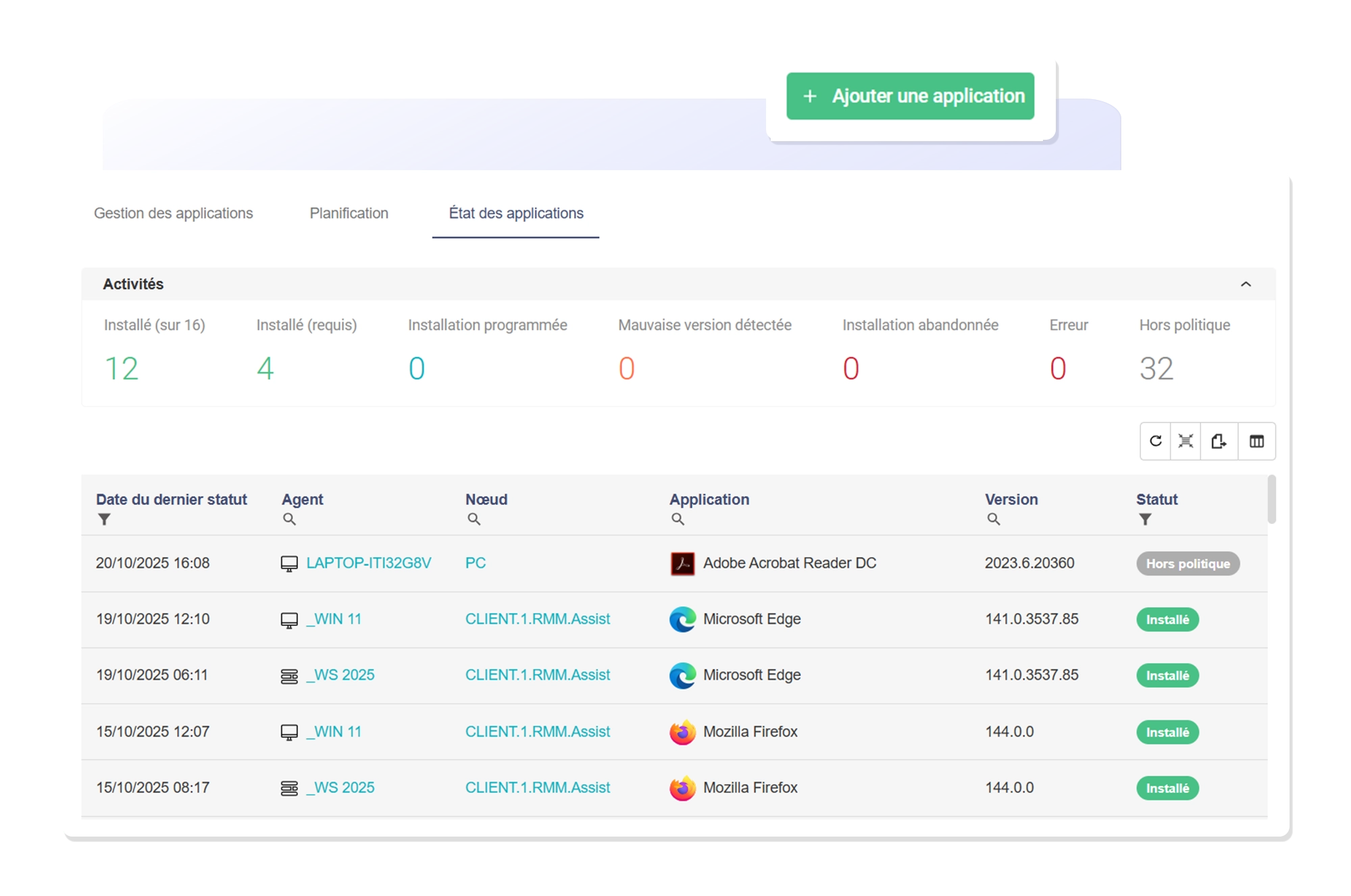Screen dimensions: 1351x896
Task: Click the Mozilla Firefox application icon
Action: pyautogui.click(x=682, y=731)
